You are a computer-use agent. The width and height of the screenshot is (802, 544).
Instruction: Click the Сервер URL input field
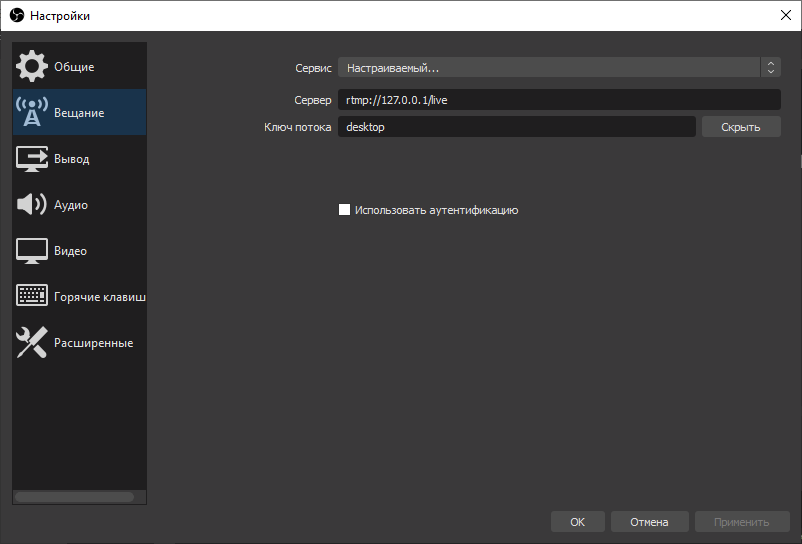[558, 100]
